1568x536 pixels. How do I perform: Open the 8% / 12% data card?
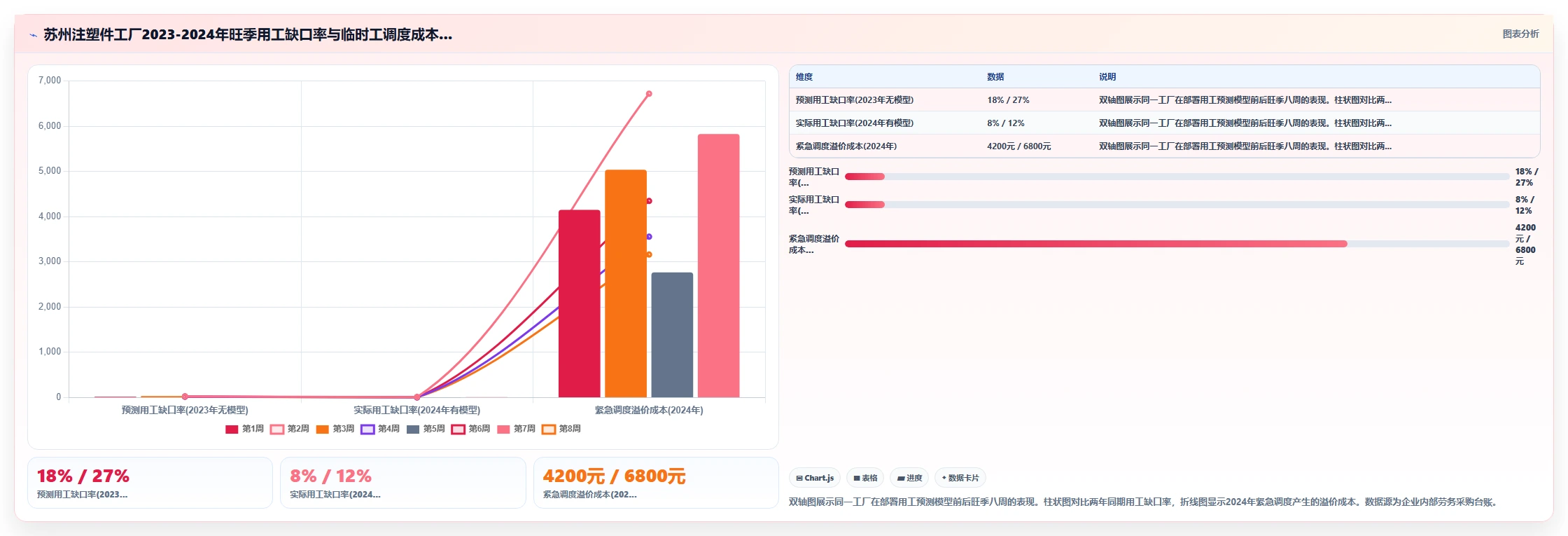[402, 483]
